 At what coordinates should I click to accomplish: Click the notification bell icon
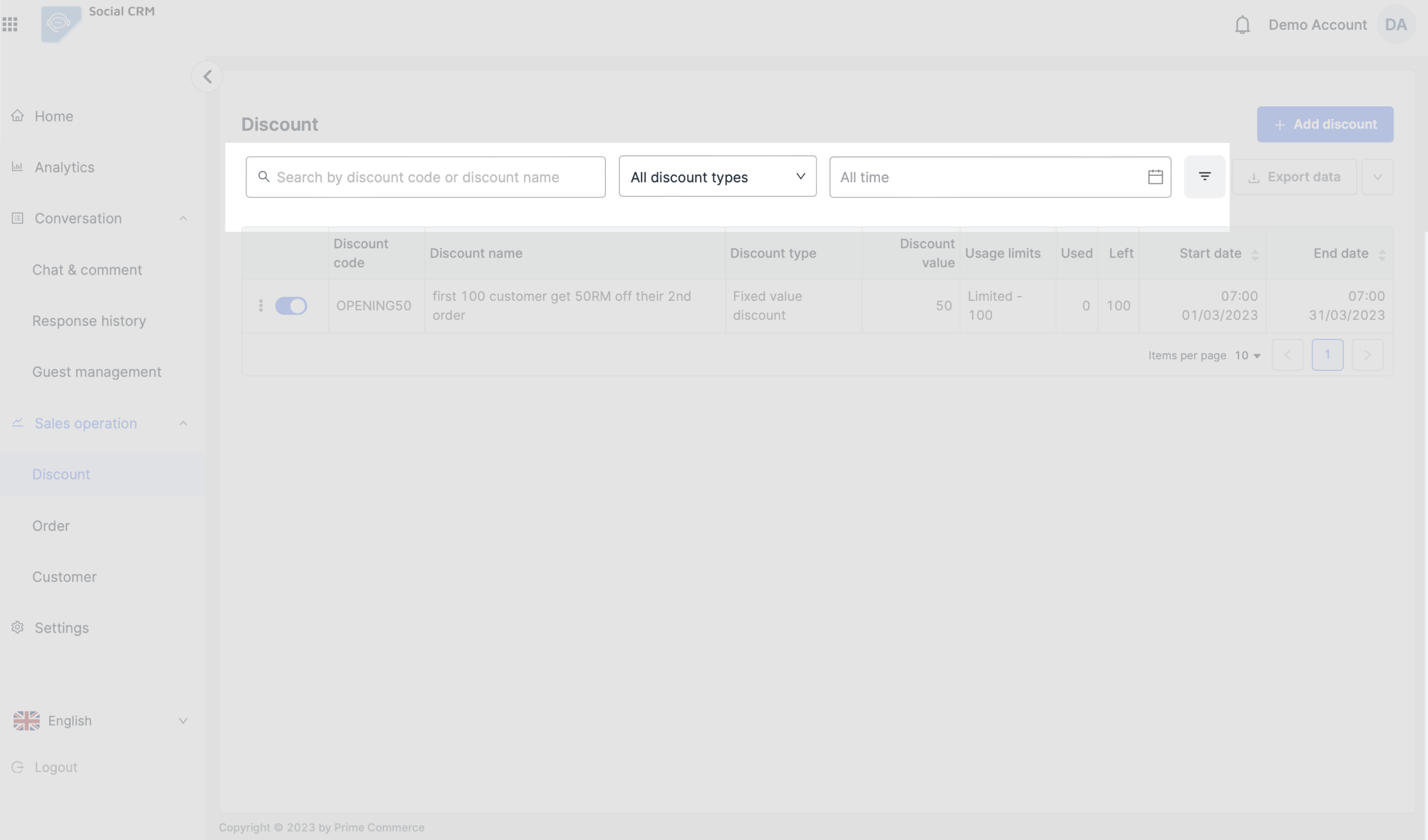pos(1242,25)
